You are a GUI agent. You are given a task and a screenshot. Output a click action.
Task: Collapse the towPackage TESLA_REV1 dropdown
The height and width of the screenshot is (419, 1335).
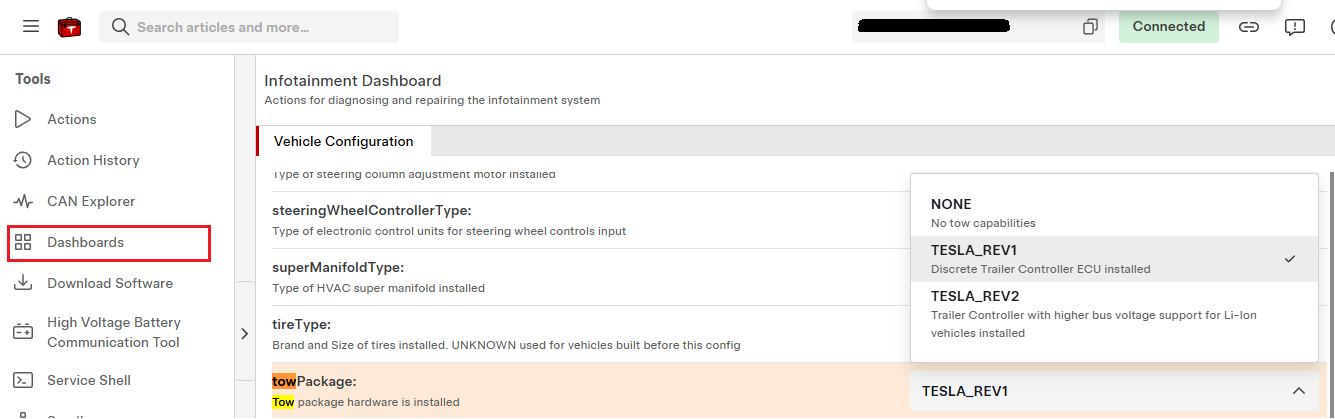point(1114,391)
